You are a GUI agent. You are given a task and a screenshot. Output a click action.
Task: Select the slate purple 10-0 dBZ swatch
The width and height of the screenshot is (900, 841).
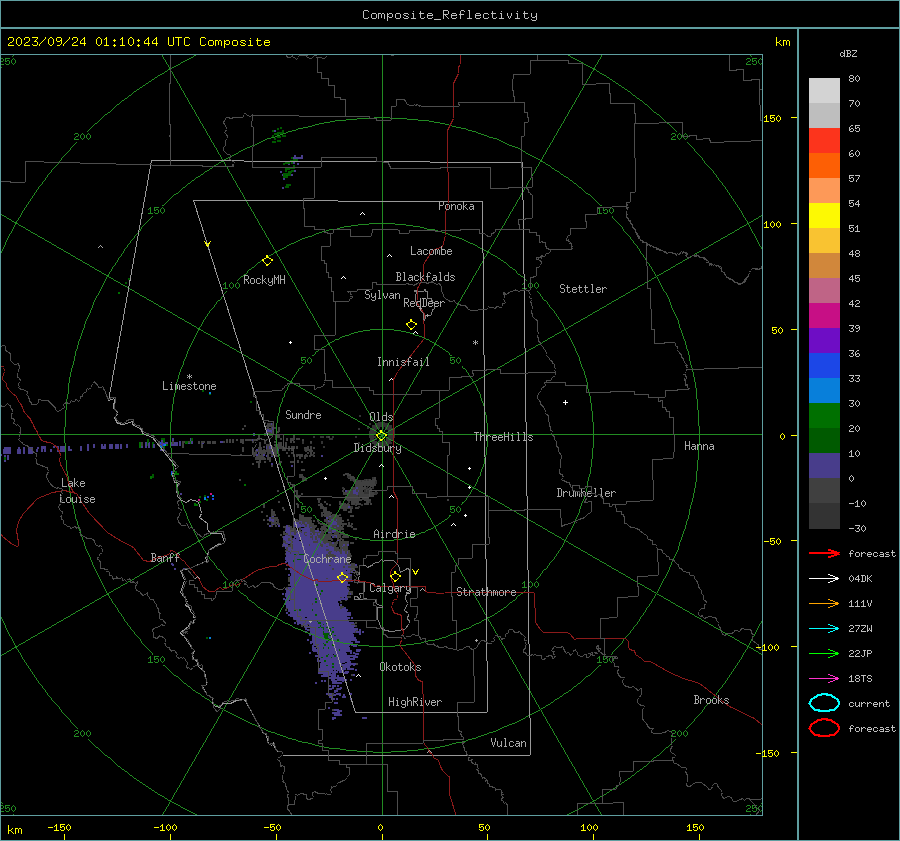824,465
